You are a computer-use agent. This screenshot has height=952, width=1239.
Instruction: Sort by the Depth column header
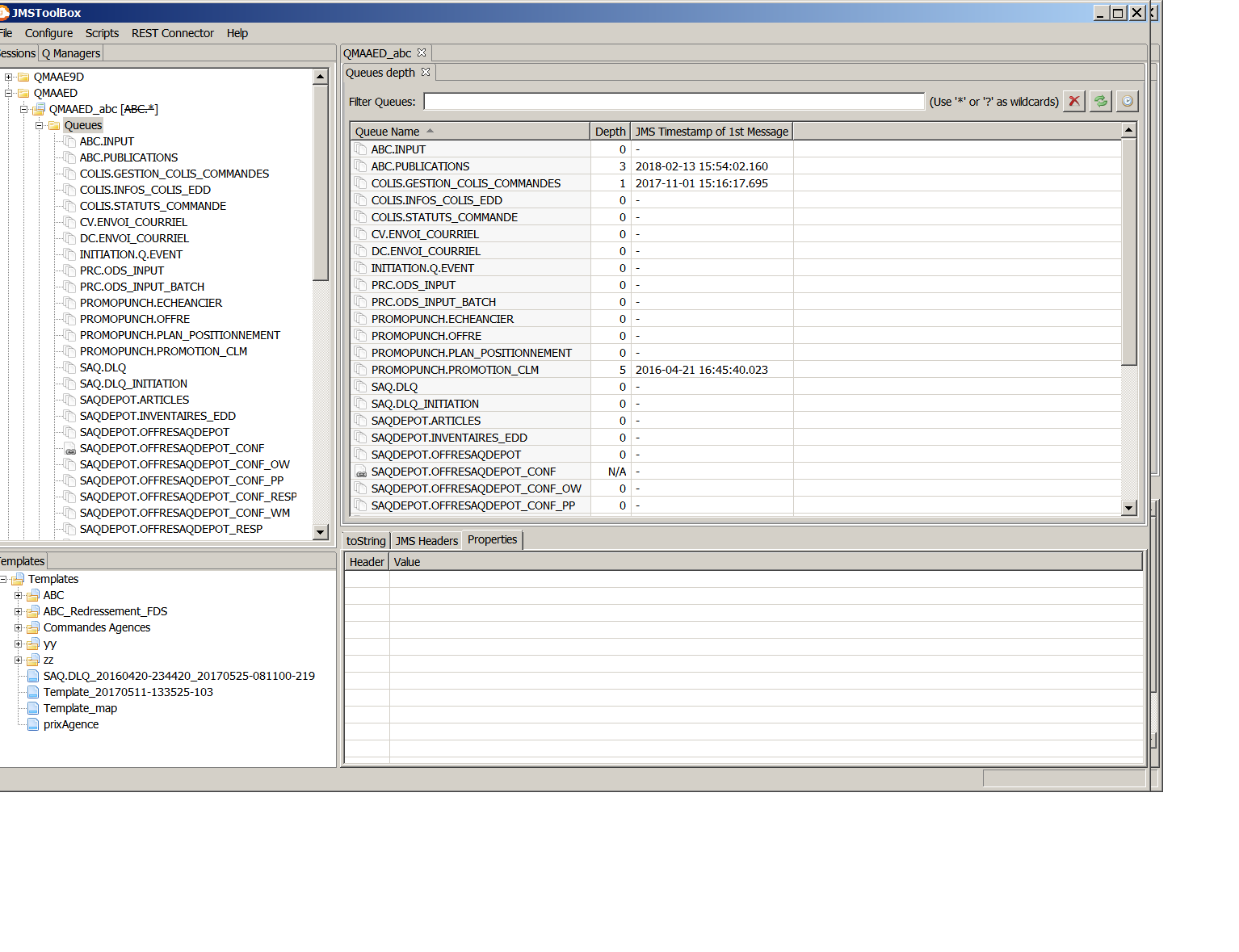(611, 132)
